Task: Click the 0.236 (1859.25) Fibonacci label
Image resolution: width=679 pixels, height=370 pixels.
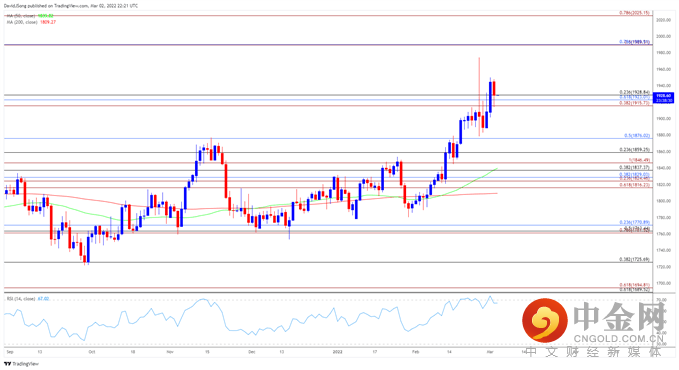Action: tap(635, 149)
